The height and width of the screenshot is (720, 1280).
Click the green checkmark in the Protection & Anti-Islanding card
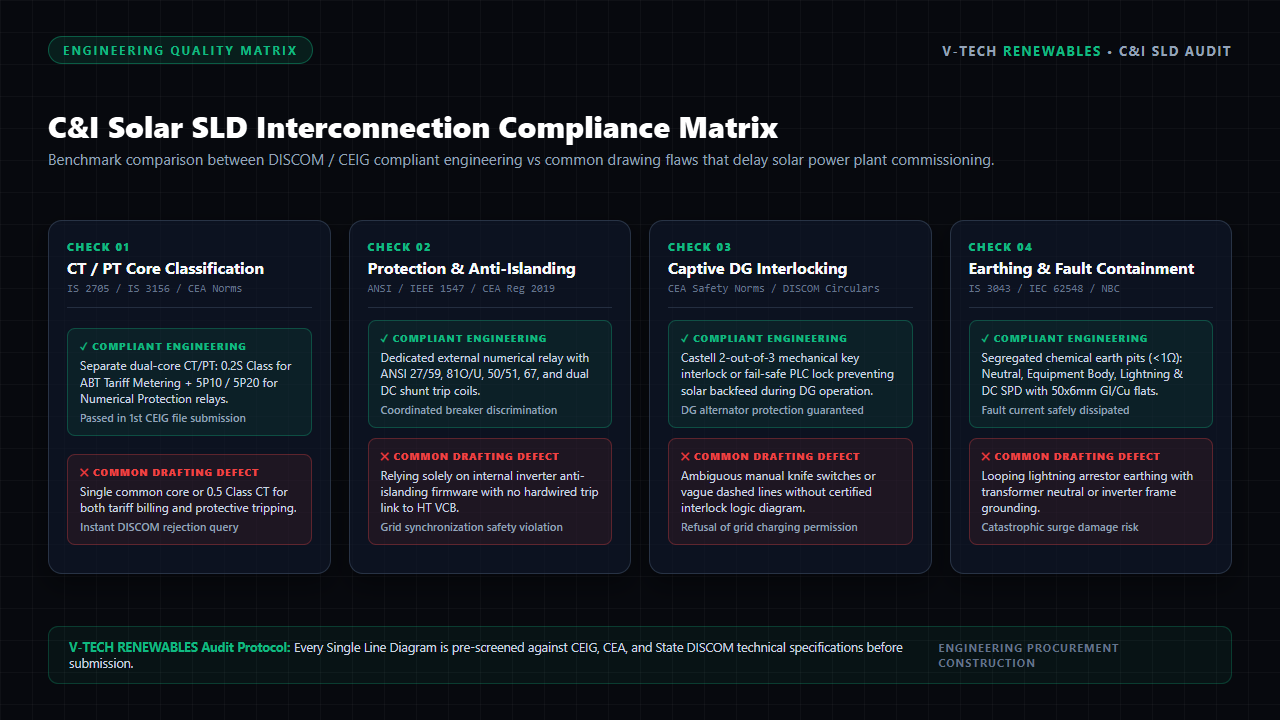[385, 339]
